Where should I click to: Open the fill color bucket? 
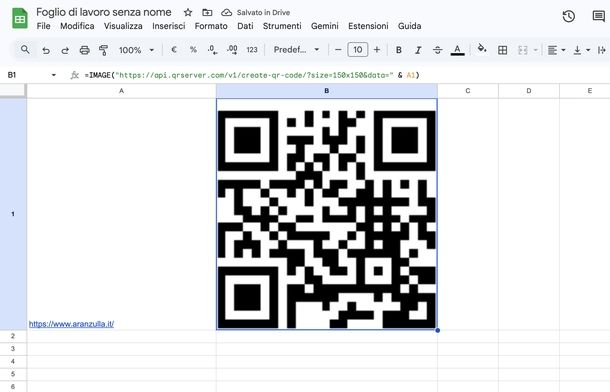coord(482,49)
